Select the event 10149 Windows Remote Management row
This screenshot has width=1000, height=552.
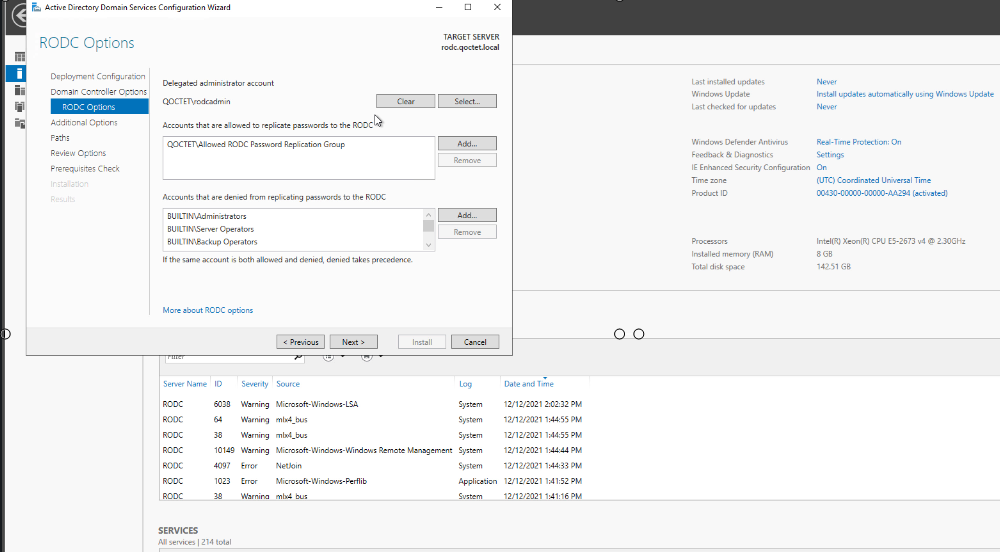click(x=372, y=450)
